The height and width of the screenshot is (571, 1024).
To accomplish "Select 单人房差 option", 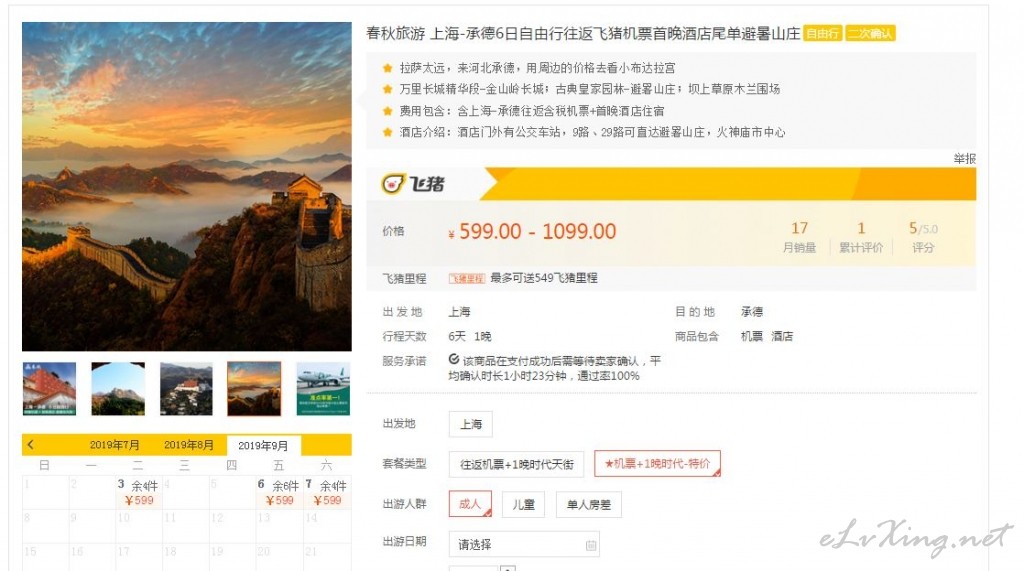I will pos(588,505).
